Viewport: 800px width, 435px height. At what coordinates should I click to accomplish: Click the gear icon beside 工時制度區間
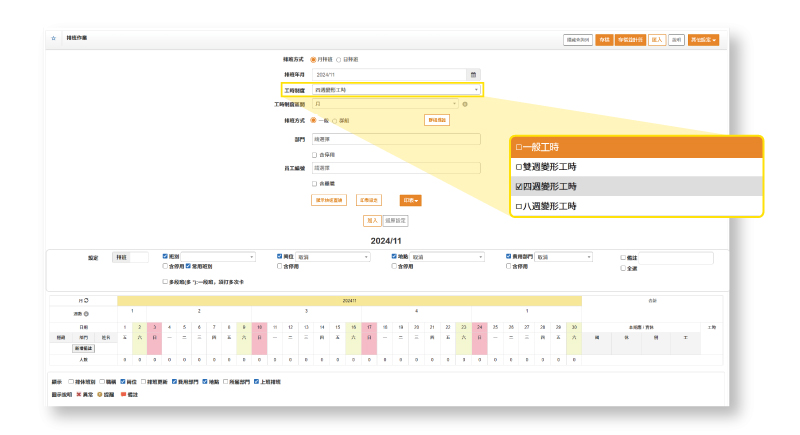[x=465, y=104]
